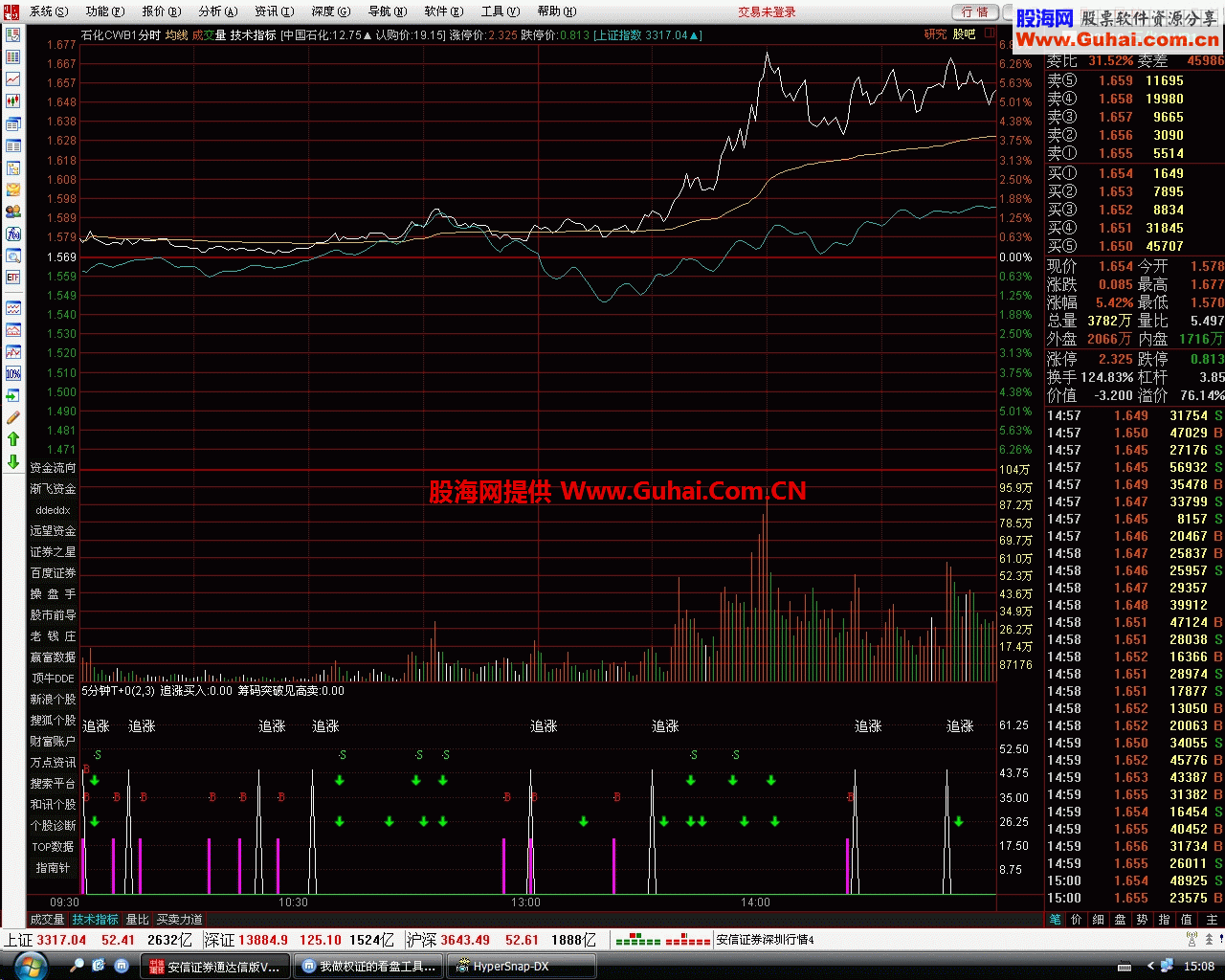Click the 行情 button at top right

tap(975, 11)
